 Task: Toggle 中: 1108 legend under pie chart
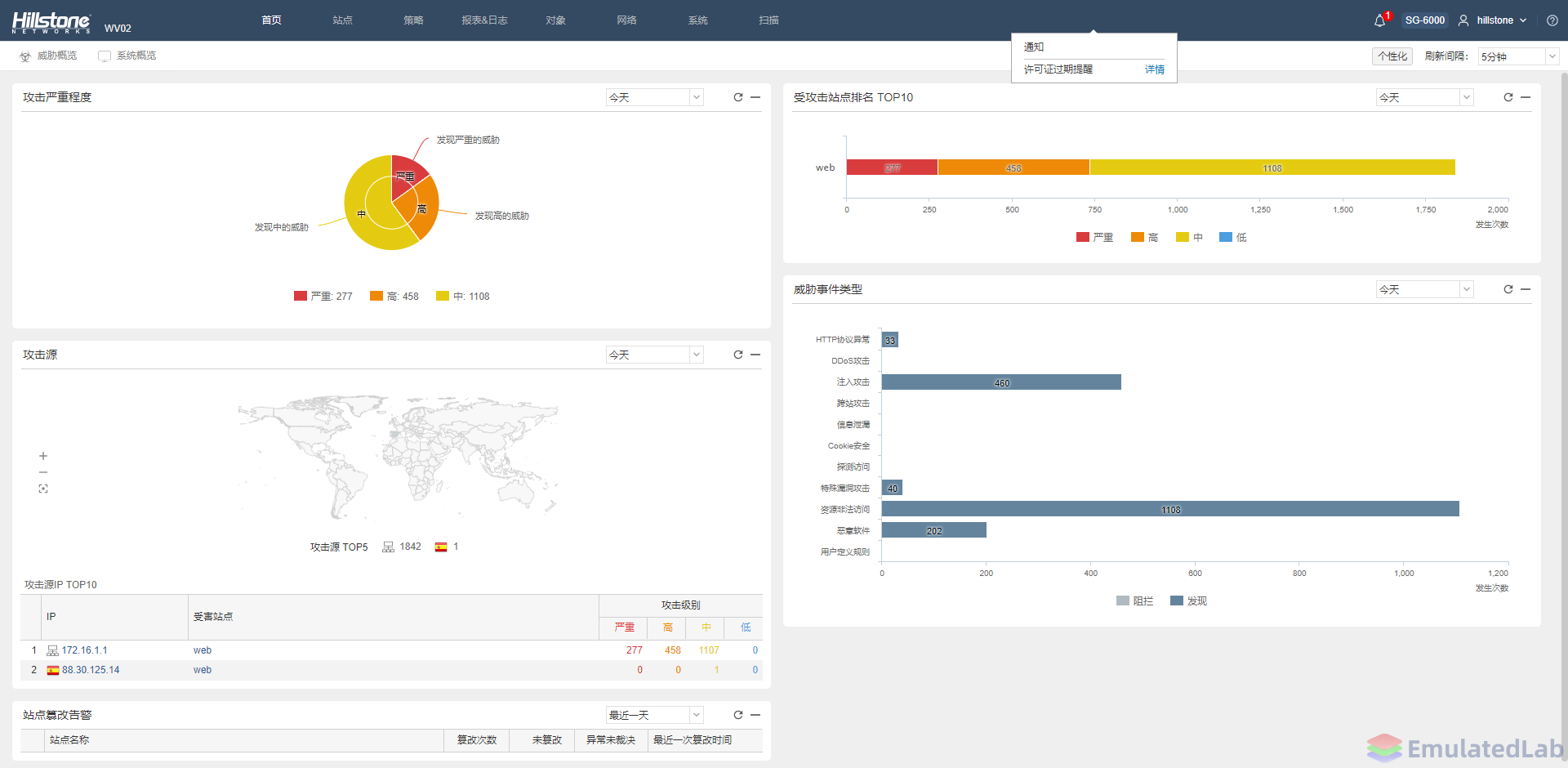coord(463,296)
